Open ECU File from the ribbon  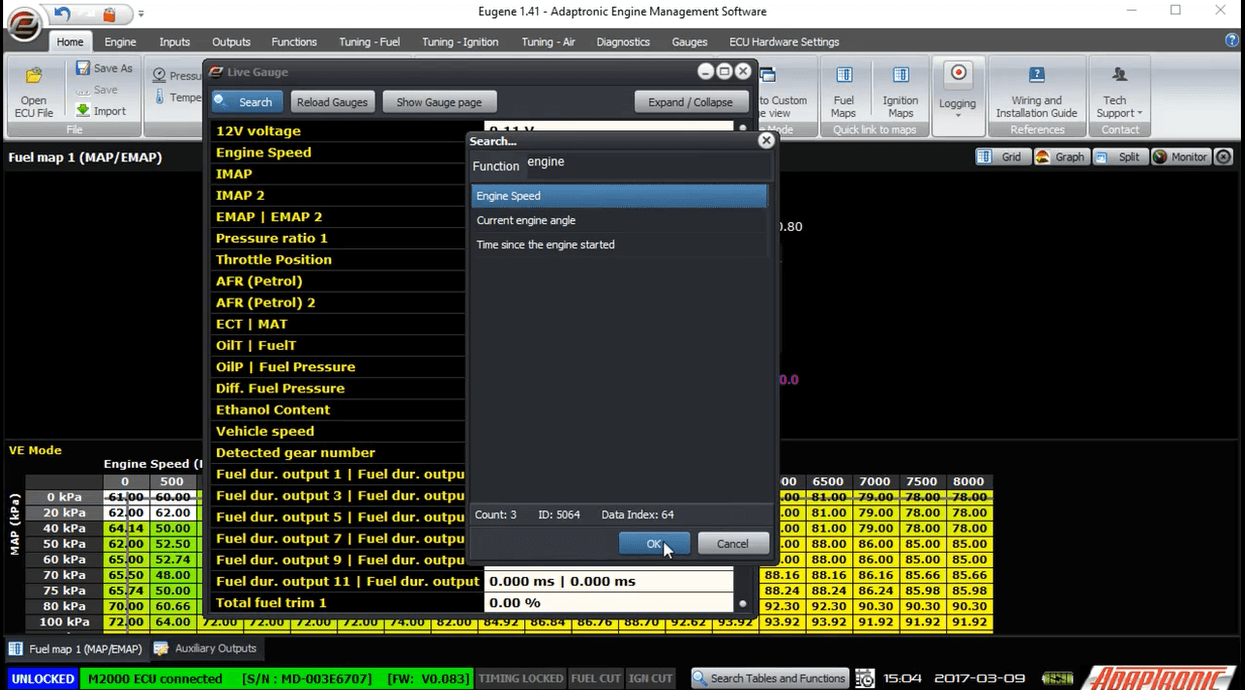(33, 92)
